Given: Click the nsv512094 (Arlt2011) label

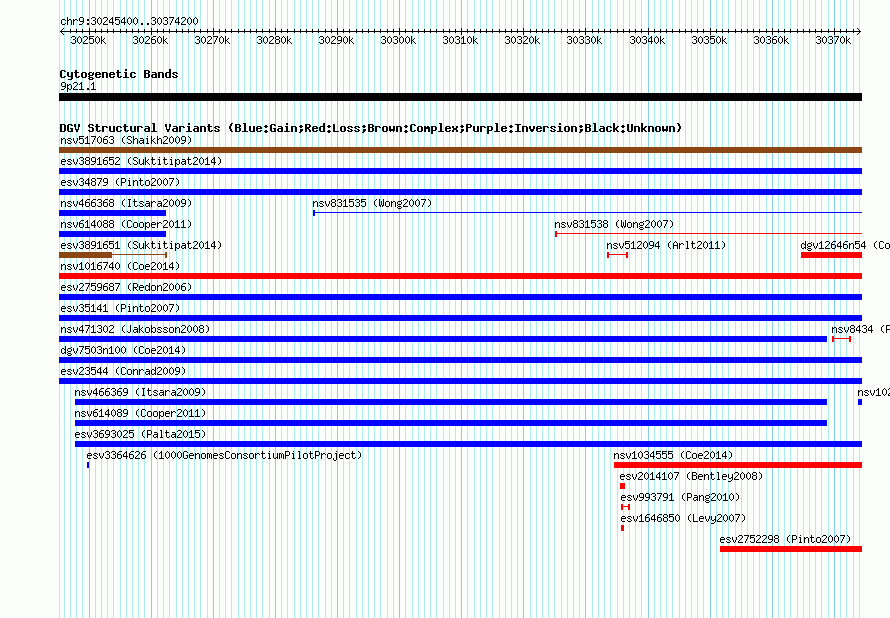Looking at the screenshot, I should click(x=666, y=245).
